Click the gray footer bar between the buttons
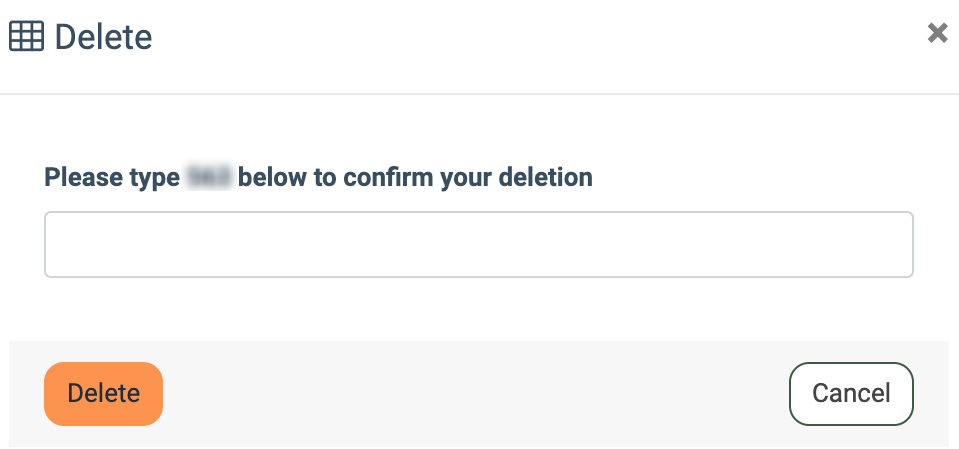Image resolution: width=959 pixels, height=449 pixels. (x=475, y=393)
